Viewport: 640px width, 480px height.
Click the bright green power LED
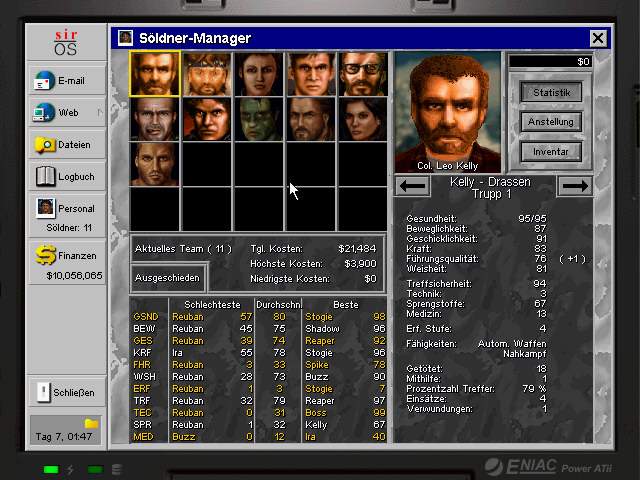tap(51, 469)
